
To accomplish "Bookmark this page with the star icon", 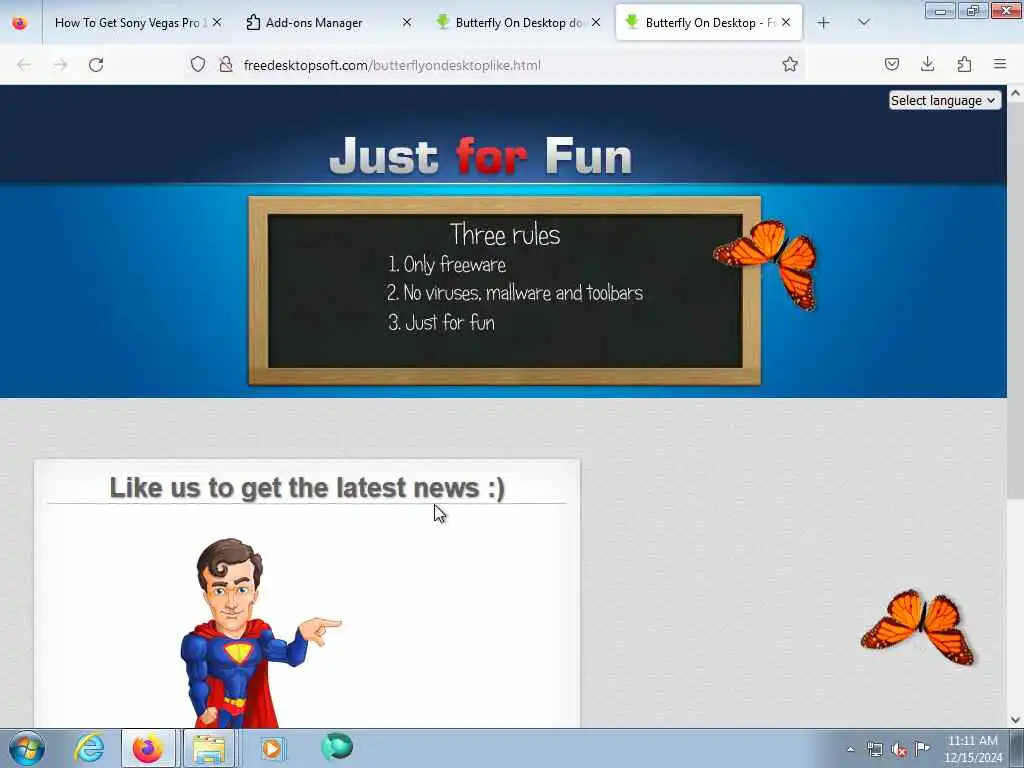I will pyautogui.click(x=790, y=64).
